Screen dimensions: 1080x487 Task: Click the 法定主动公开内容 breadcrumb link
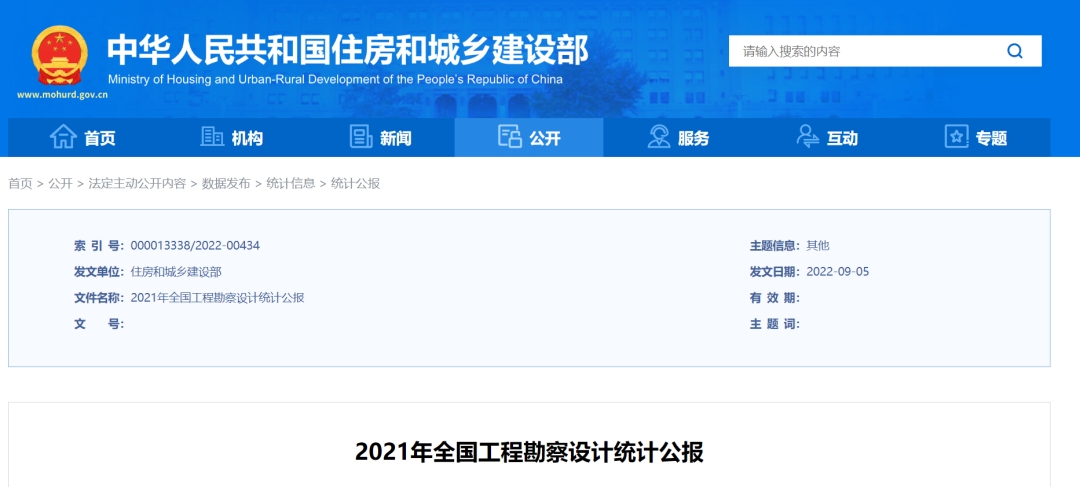click(137, 184)
